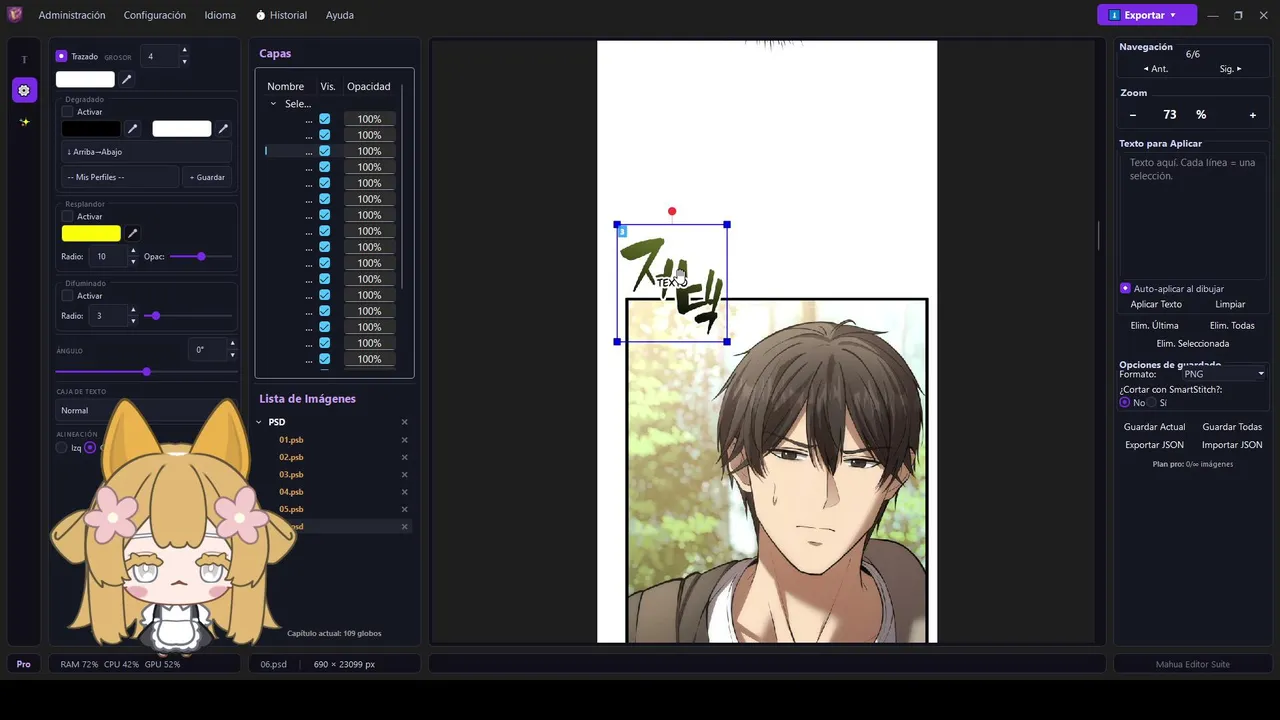Increase the angle value
Image resolution: width=1280 pixels, height=720 pixels.
pyautogui.click(x=233, y=344)
